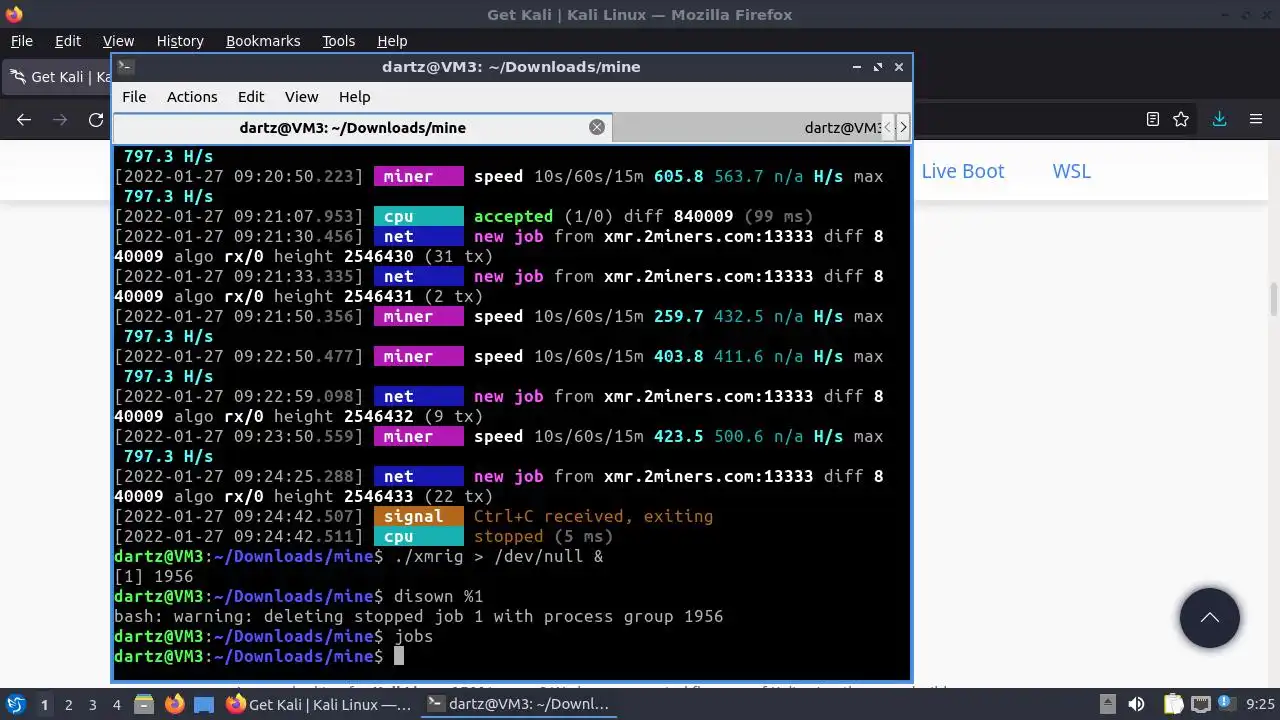Minimize the terminal window
This screenshot has height=720, width=1280.
pyautogui.click(x=857, y=67)
